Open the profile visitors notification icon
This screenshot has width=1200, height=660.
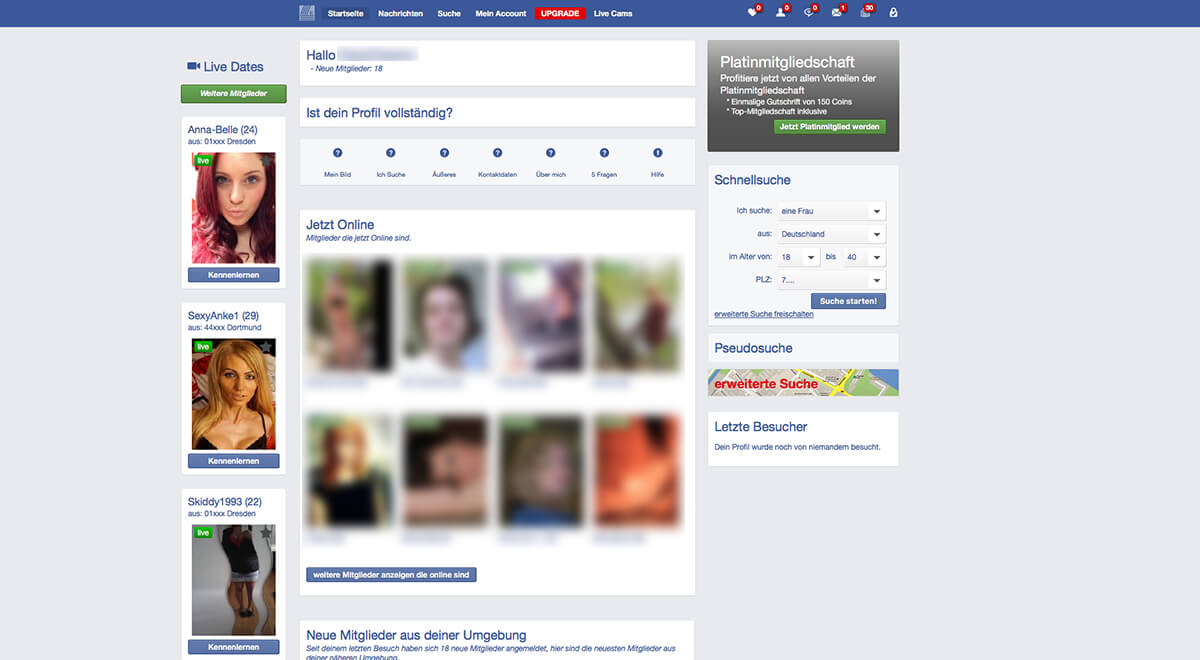[x=781, y=13]
